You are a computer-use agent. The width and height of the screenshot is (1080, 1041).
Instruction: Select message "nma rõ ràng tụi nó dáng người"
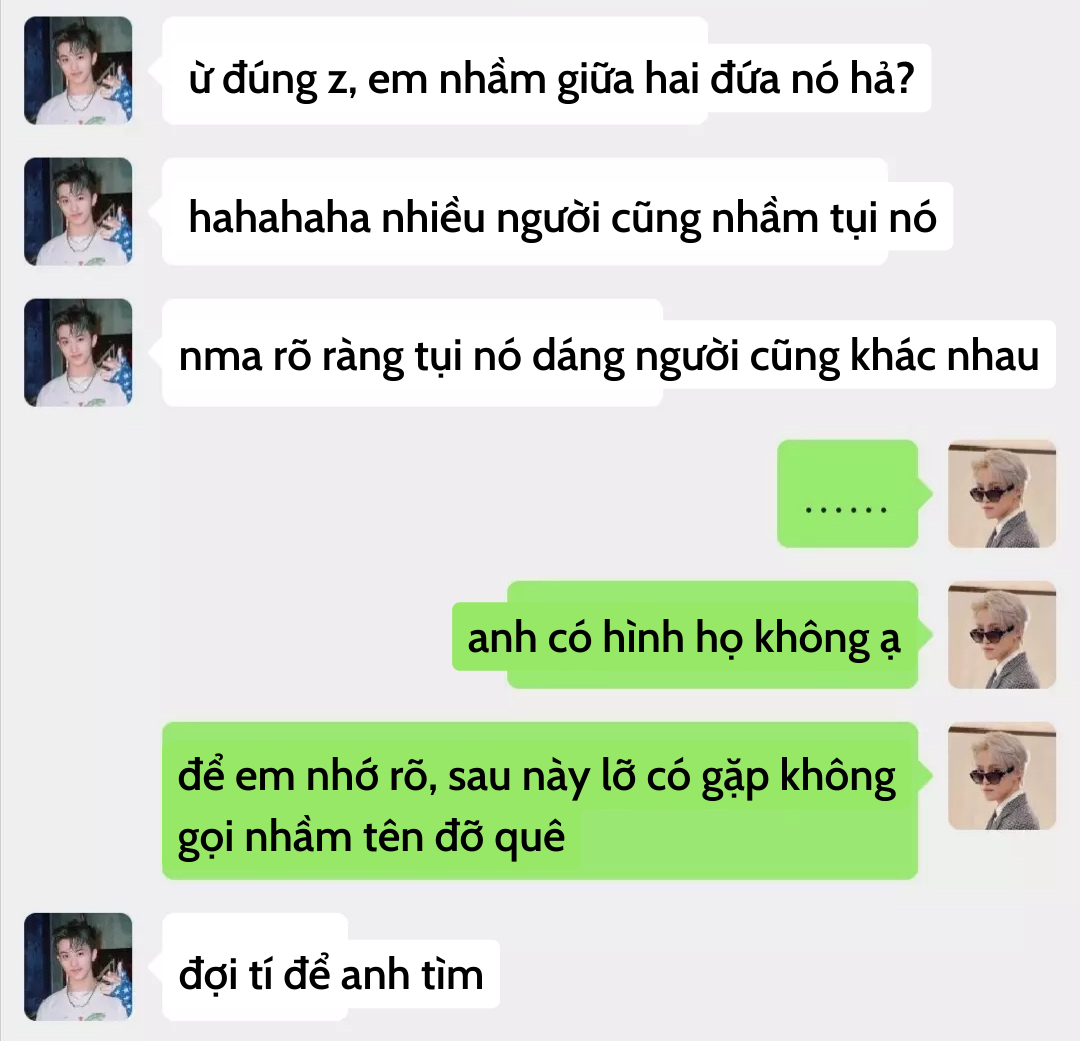(609, 353)
